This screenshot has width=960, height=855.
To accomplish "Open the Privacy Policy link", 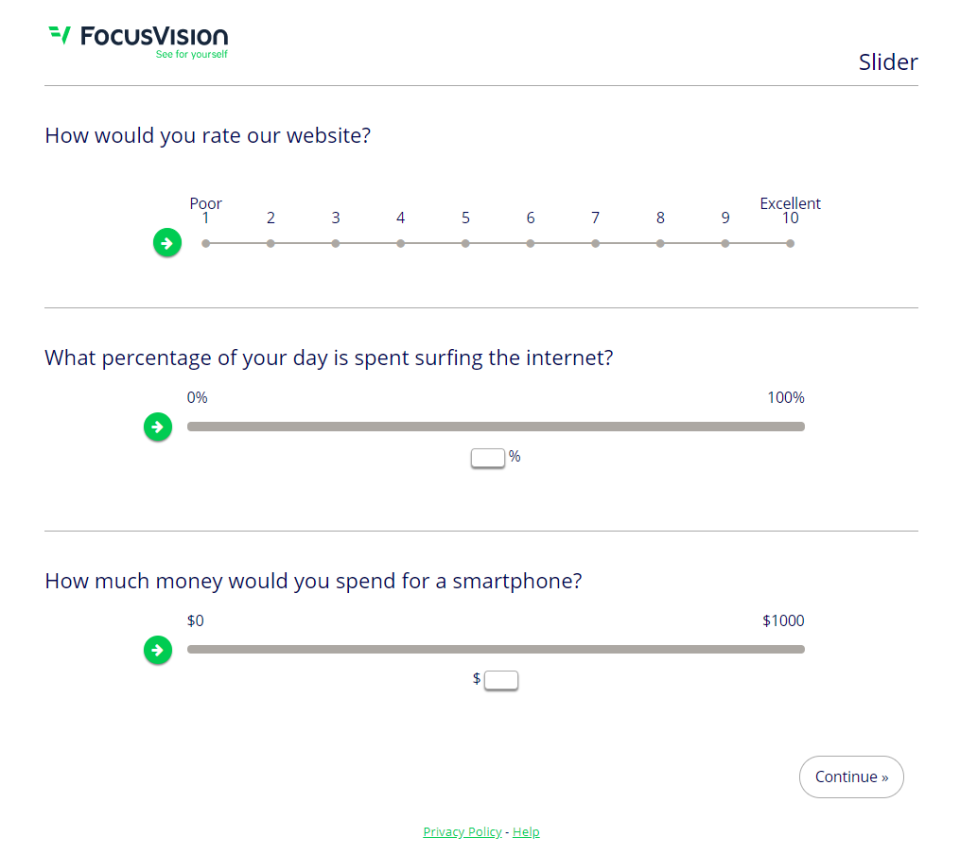I will 462,832.
